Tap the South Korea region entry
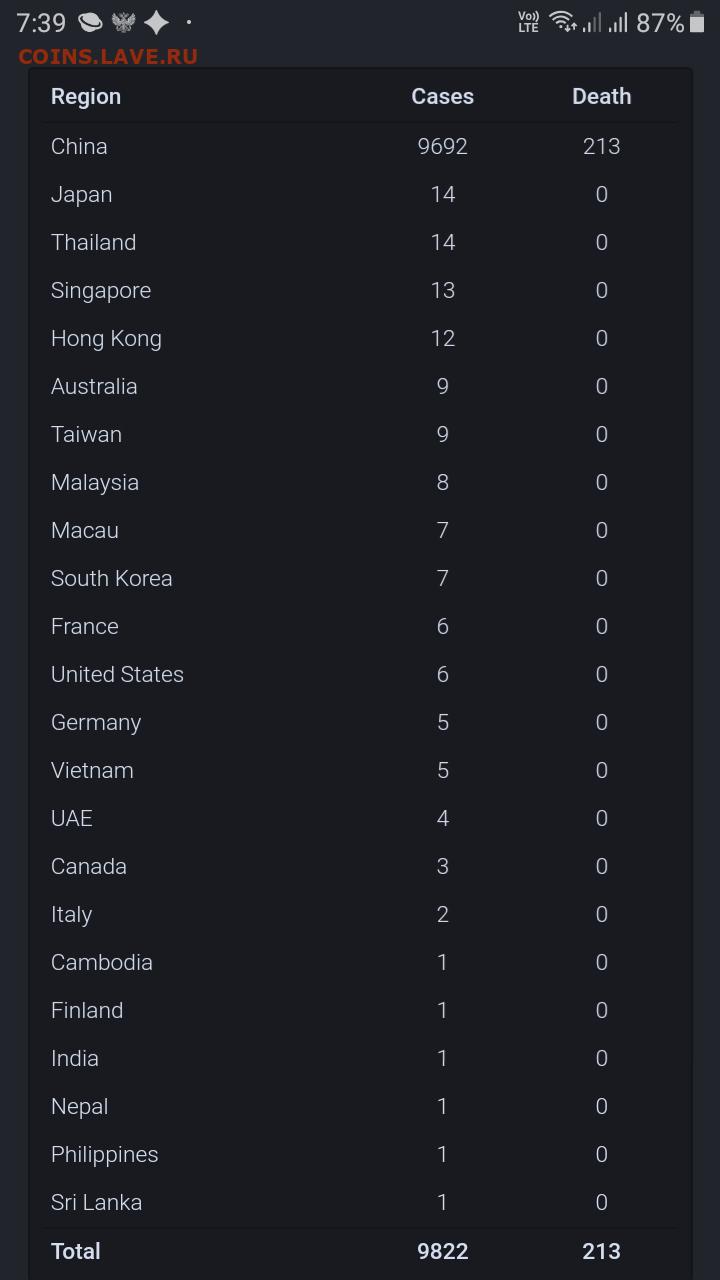720x1280 pixels. pos(111,578)
